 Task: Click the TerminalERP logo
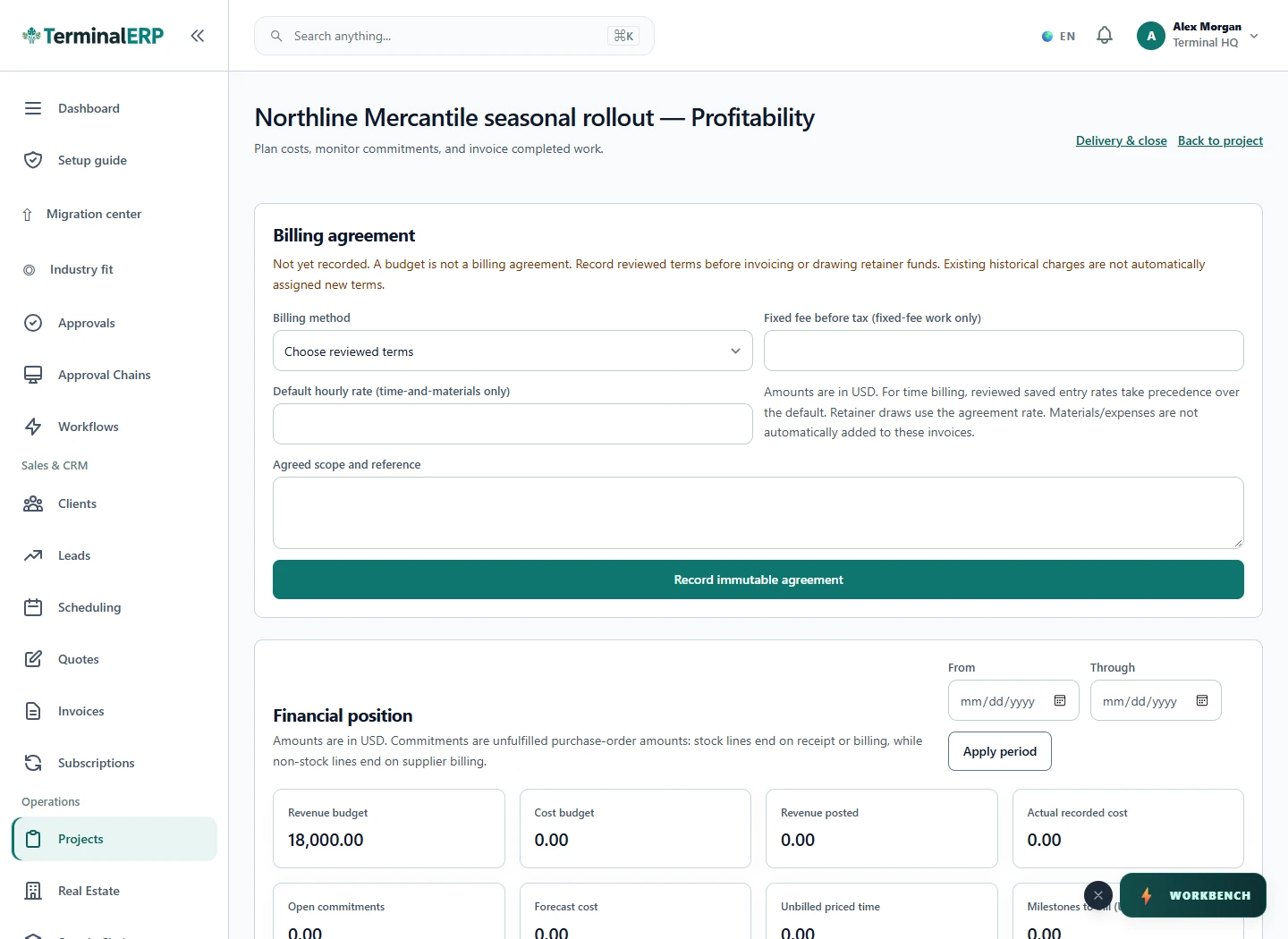tap(93, 36)
